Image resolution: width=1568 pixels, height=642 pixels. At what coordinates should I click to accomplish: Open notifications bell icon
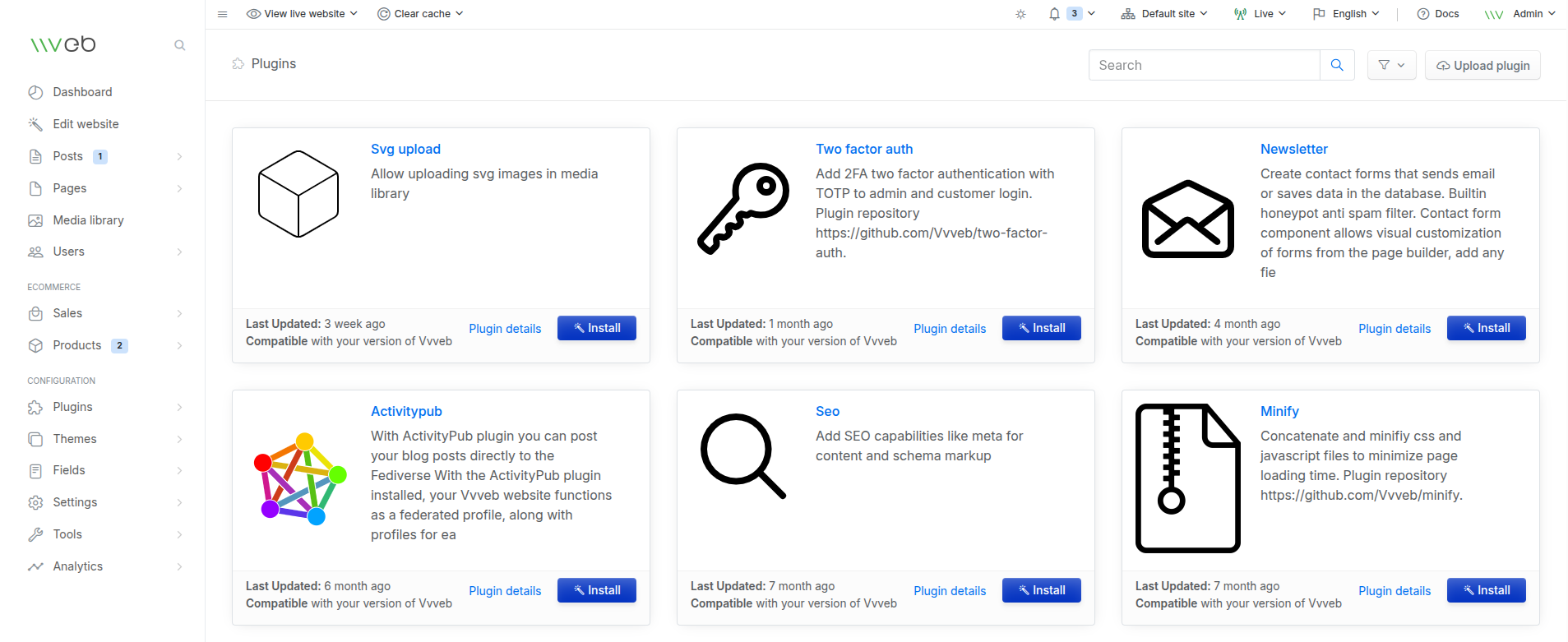1054,14
